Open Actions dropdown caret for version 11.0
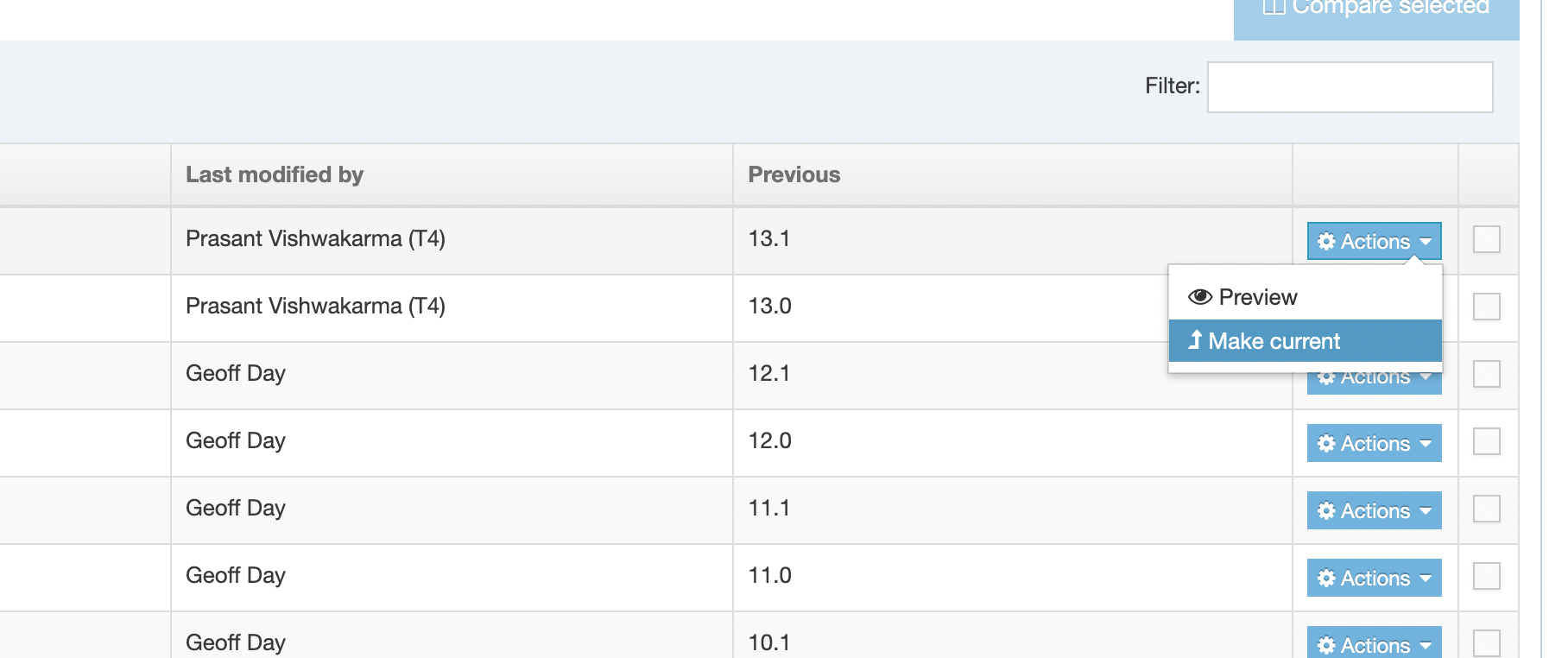 (x=1426, y=578)
